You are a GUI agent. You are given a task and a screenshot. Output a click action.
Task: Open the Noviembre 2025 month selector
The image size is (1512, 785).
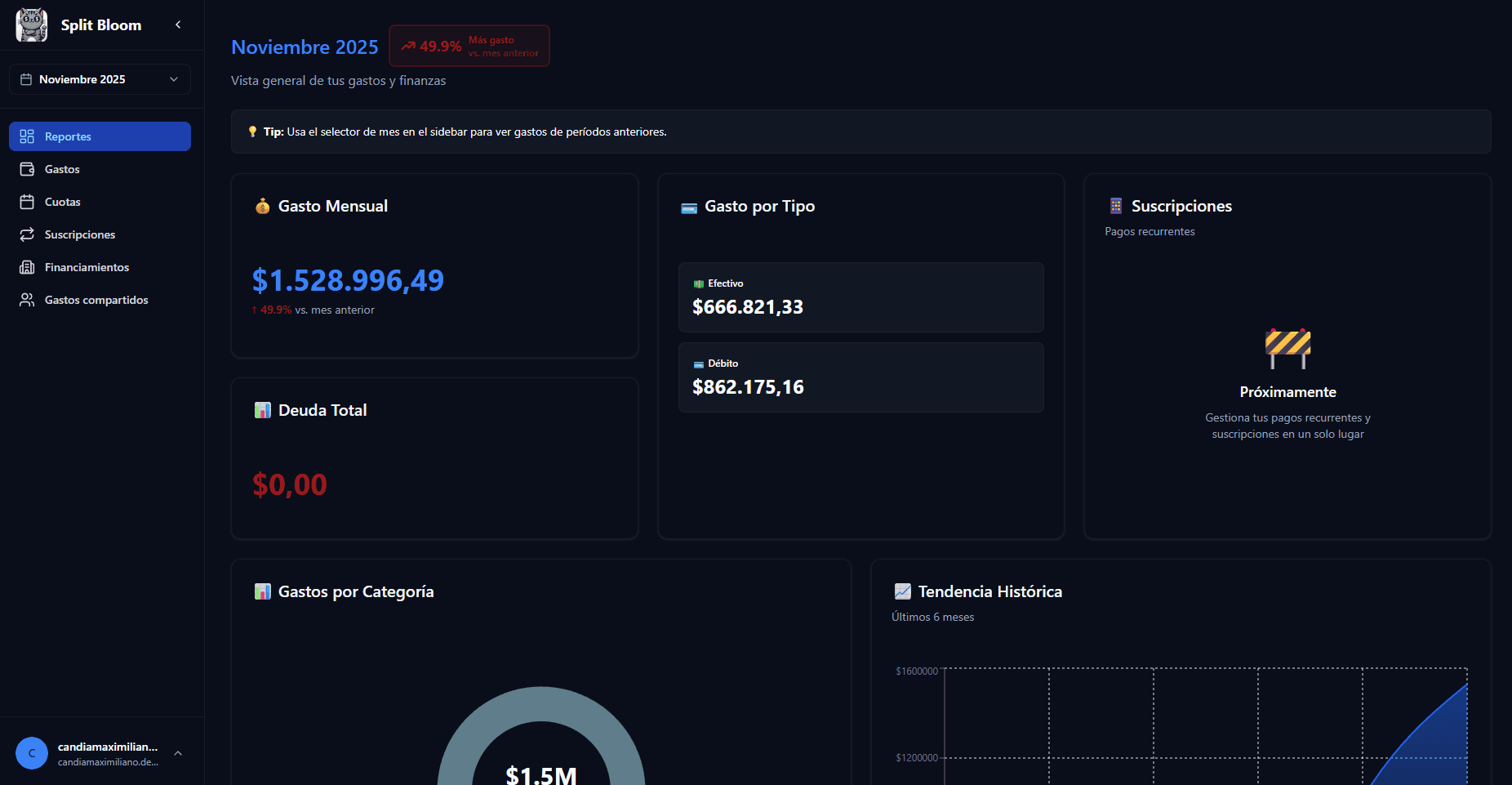tap(100, 79)
